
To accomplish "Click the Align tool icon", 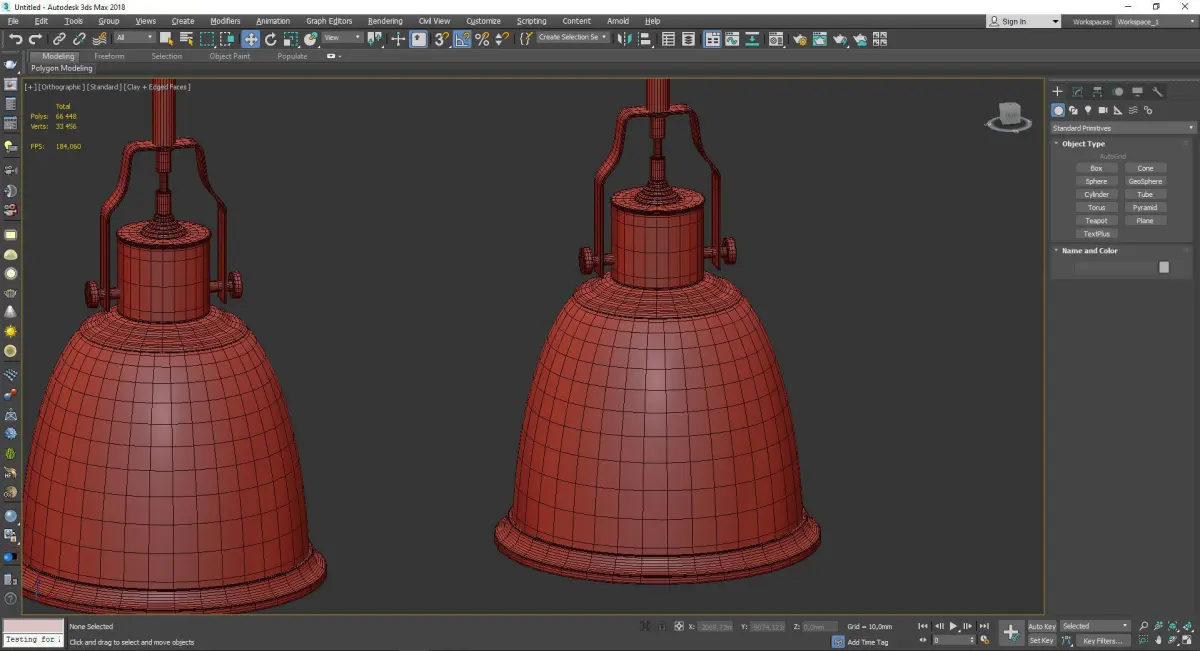I will coord(645,39).
